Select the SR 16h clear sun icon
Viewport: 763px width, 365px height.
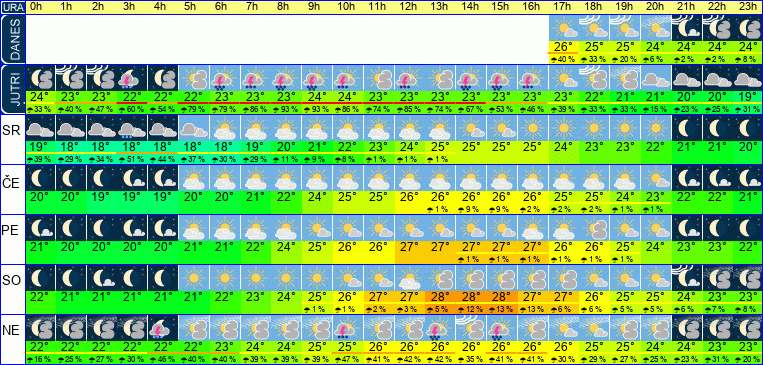point(533,128)
